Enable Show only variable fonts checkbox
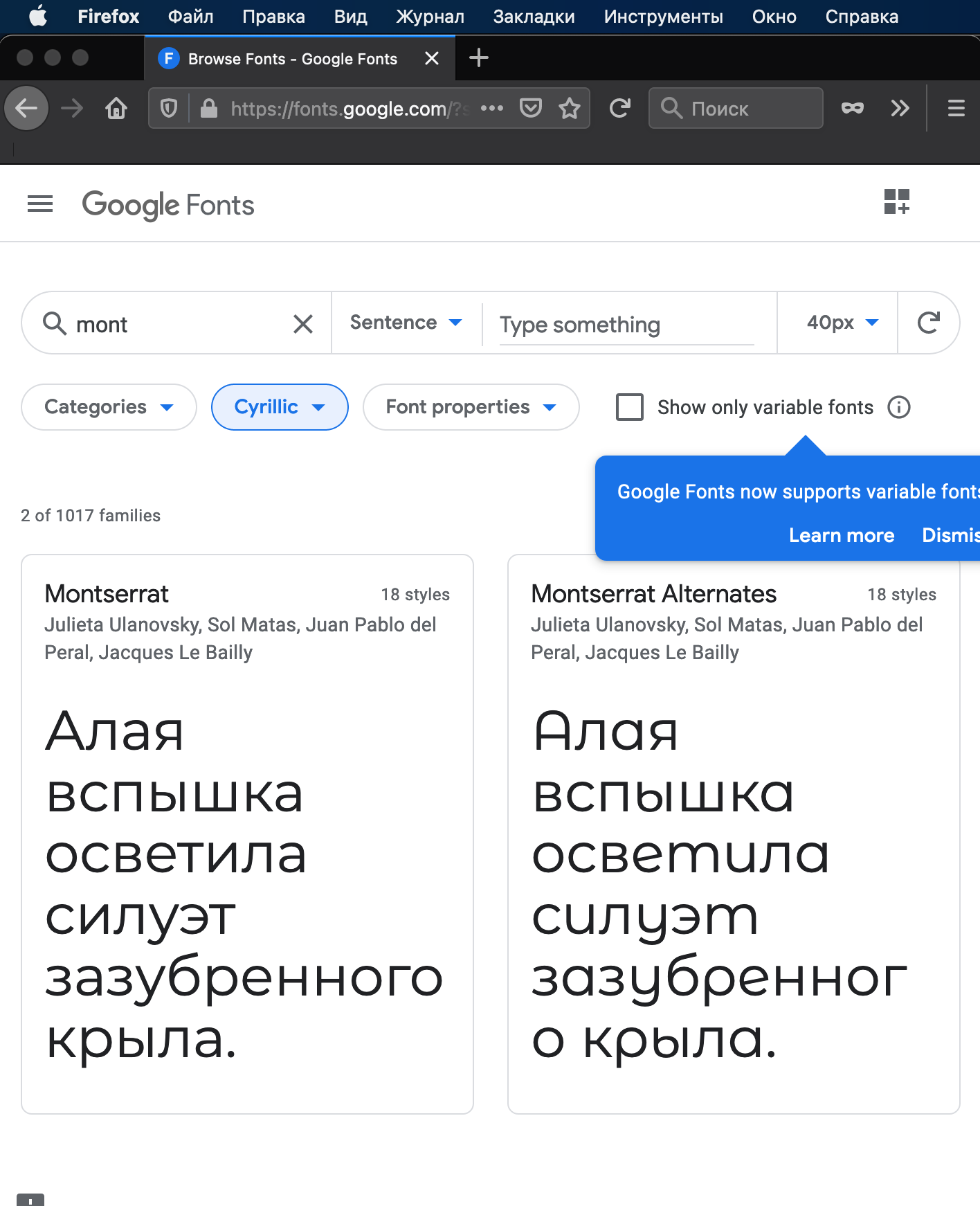The height and width of the screenshot is (1206, 980). click(x=630, y=407)
